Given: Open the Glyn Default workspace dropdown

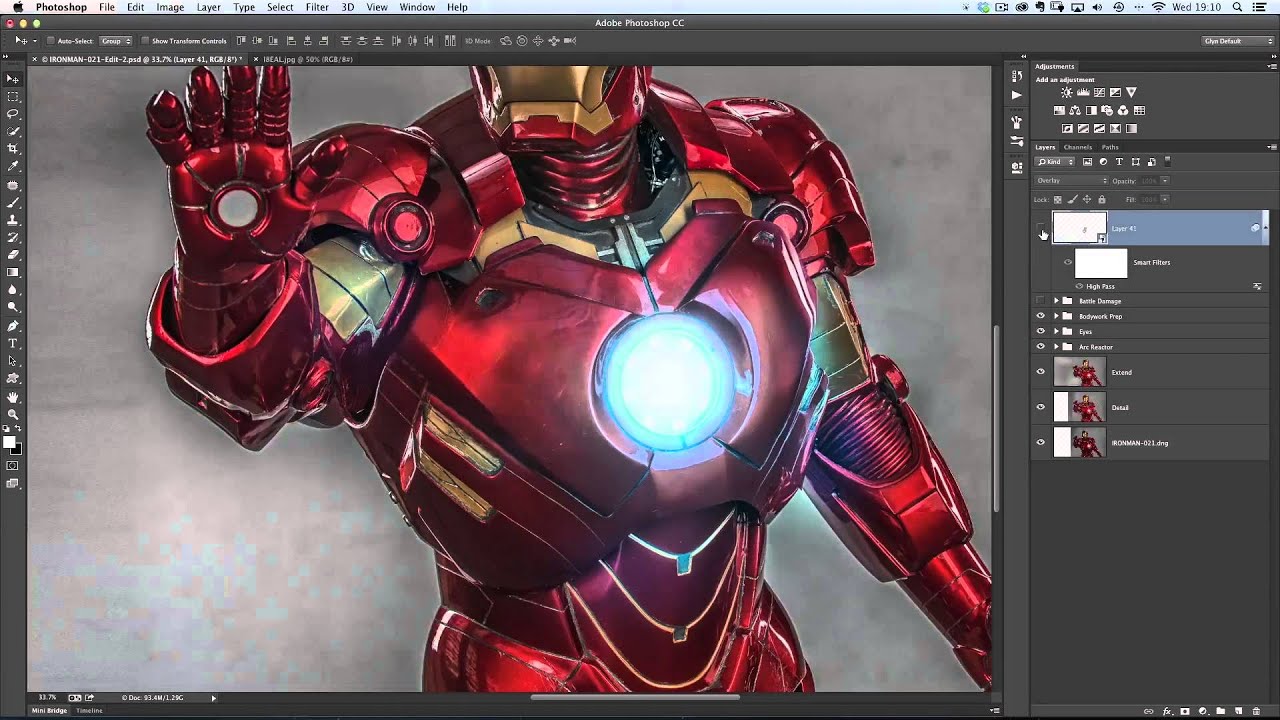Looking at the screenshot, I should pos(1239,41).
